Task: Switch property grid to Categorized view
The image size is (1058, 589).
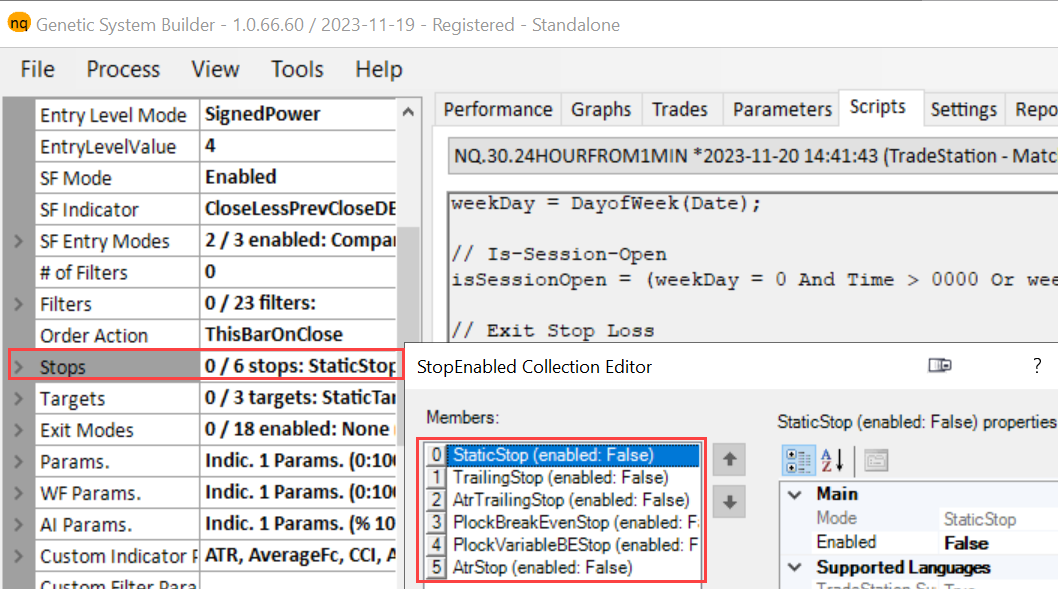Action: 798,460
